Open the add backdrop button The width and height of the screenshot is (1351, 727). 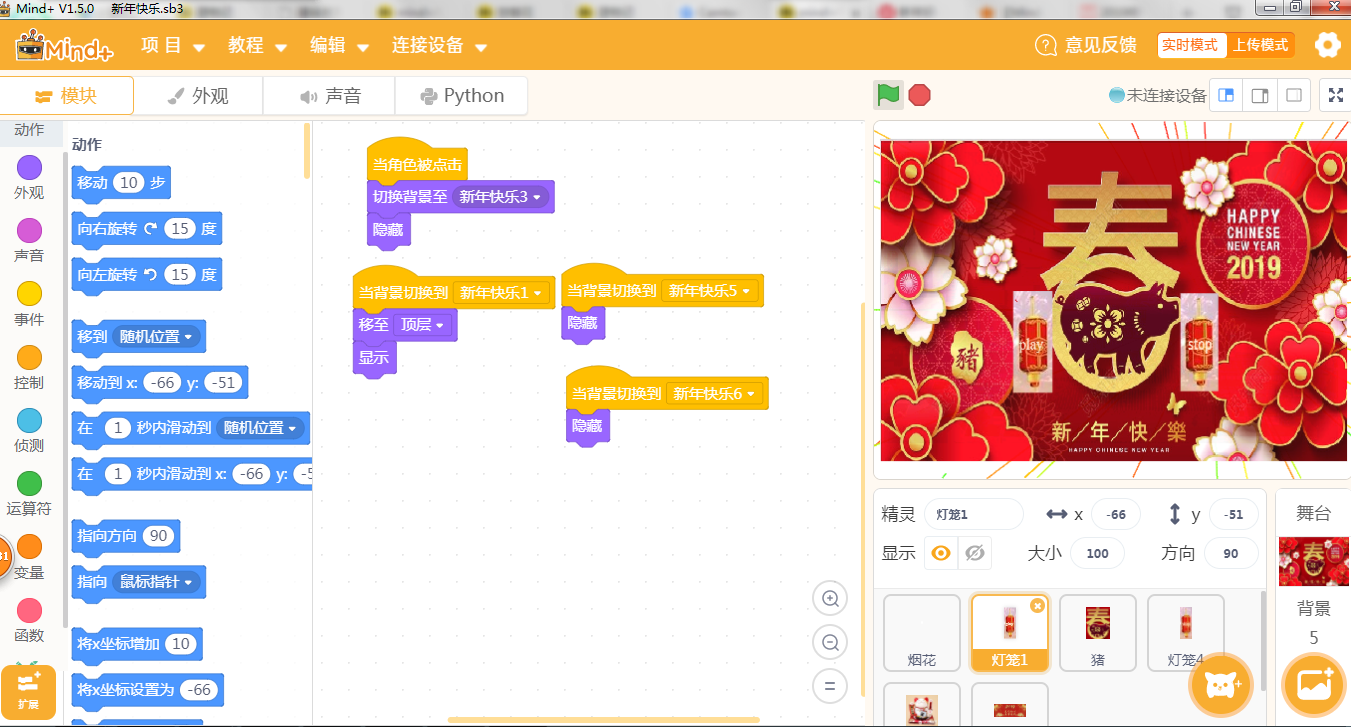[1314, 685]
